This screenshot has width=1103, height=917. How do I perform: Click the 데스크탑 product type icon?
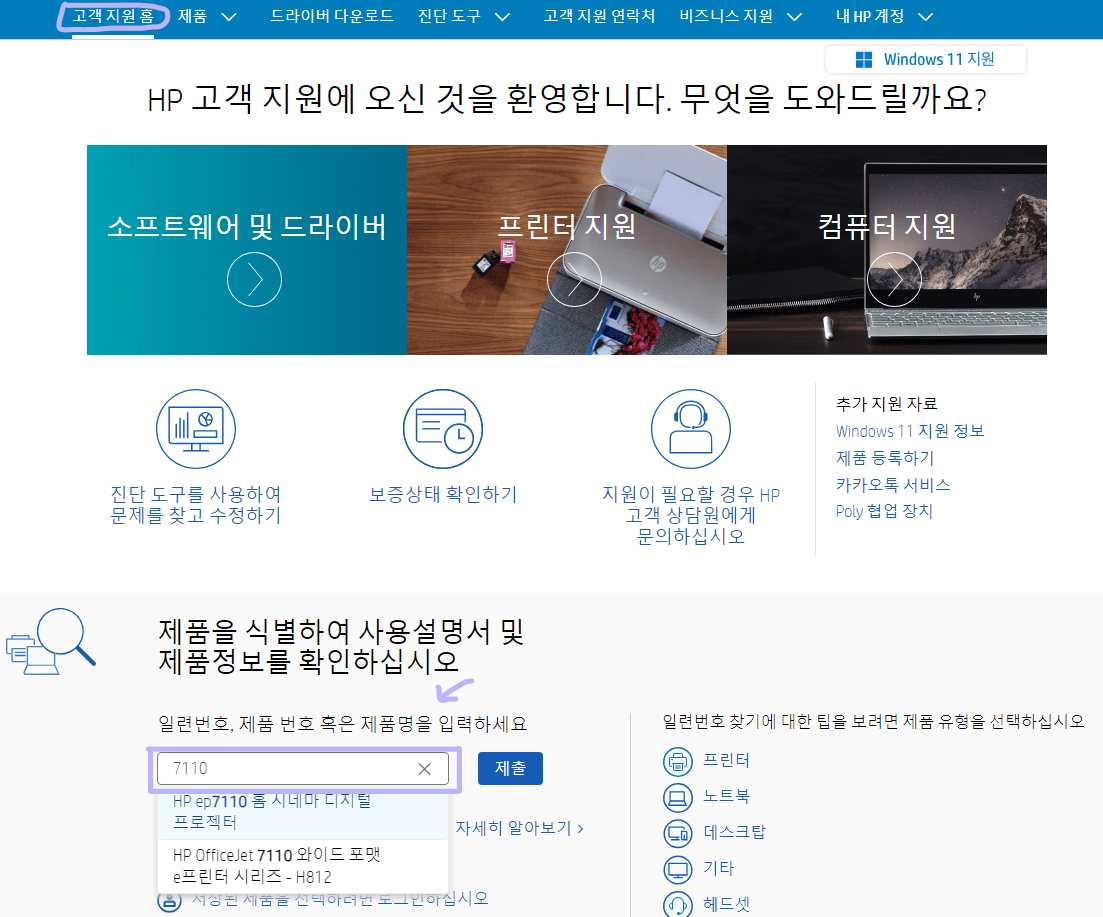click(677, 833)
